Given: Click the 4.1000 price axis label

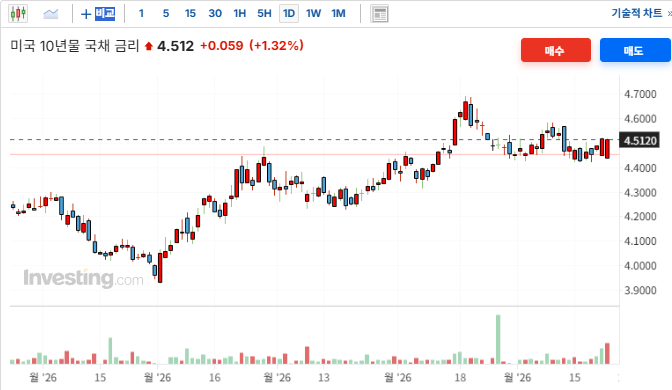Looking at the screenshot, I should coord(640,241).
